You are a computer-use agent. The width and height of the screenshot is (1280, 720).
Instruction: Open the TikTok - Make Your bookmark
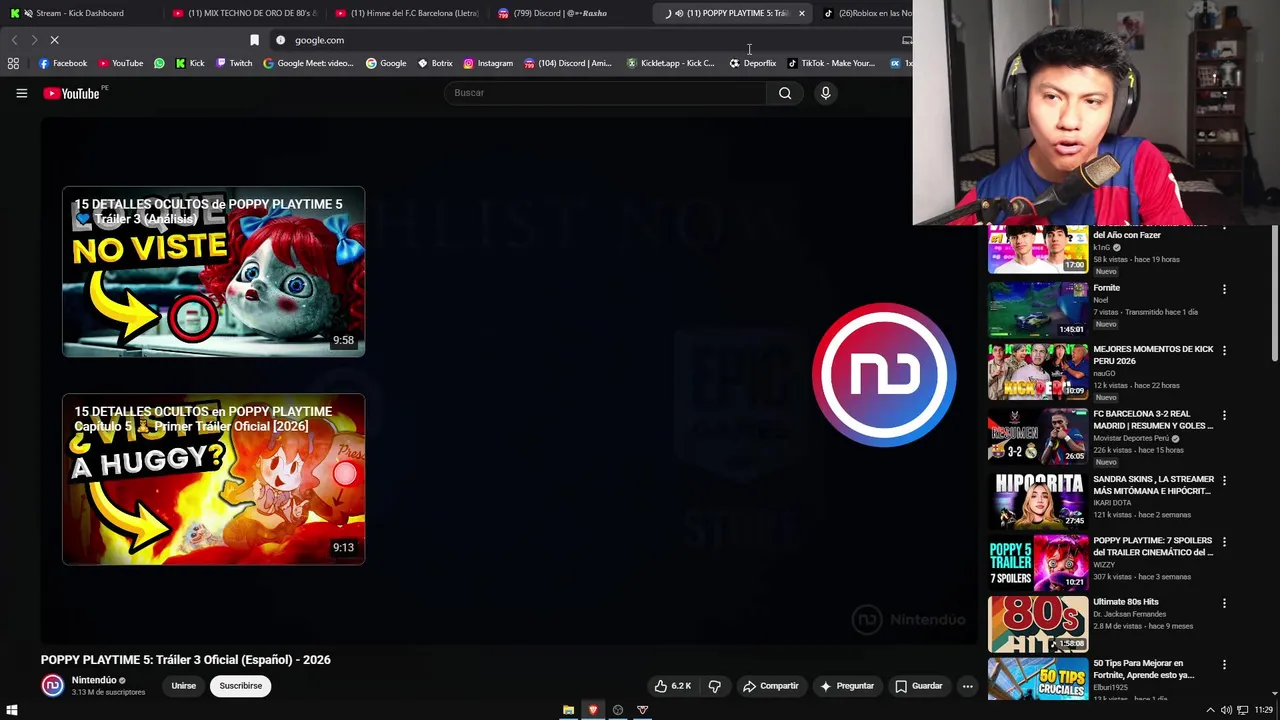[831, 63]
